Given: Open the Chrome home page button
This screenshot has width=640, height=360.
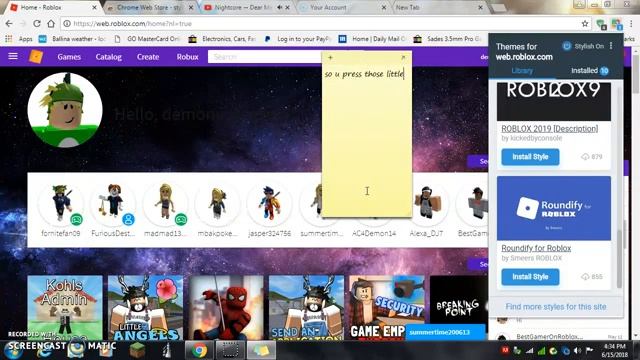Looking at the screenshot, I should [51, 24].
